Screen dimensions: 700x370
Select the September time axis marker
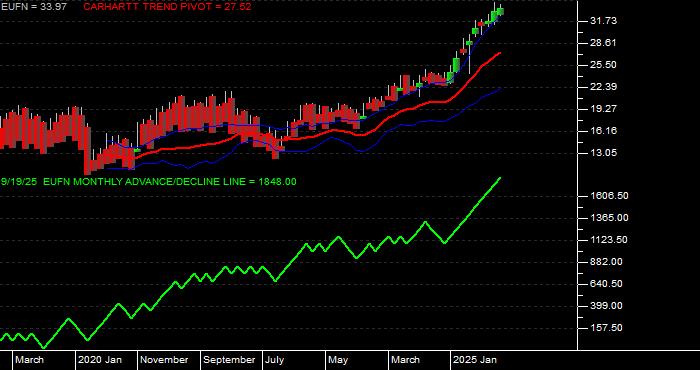click(x=229, y=360)
